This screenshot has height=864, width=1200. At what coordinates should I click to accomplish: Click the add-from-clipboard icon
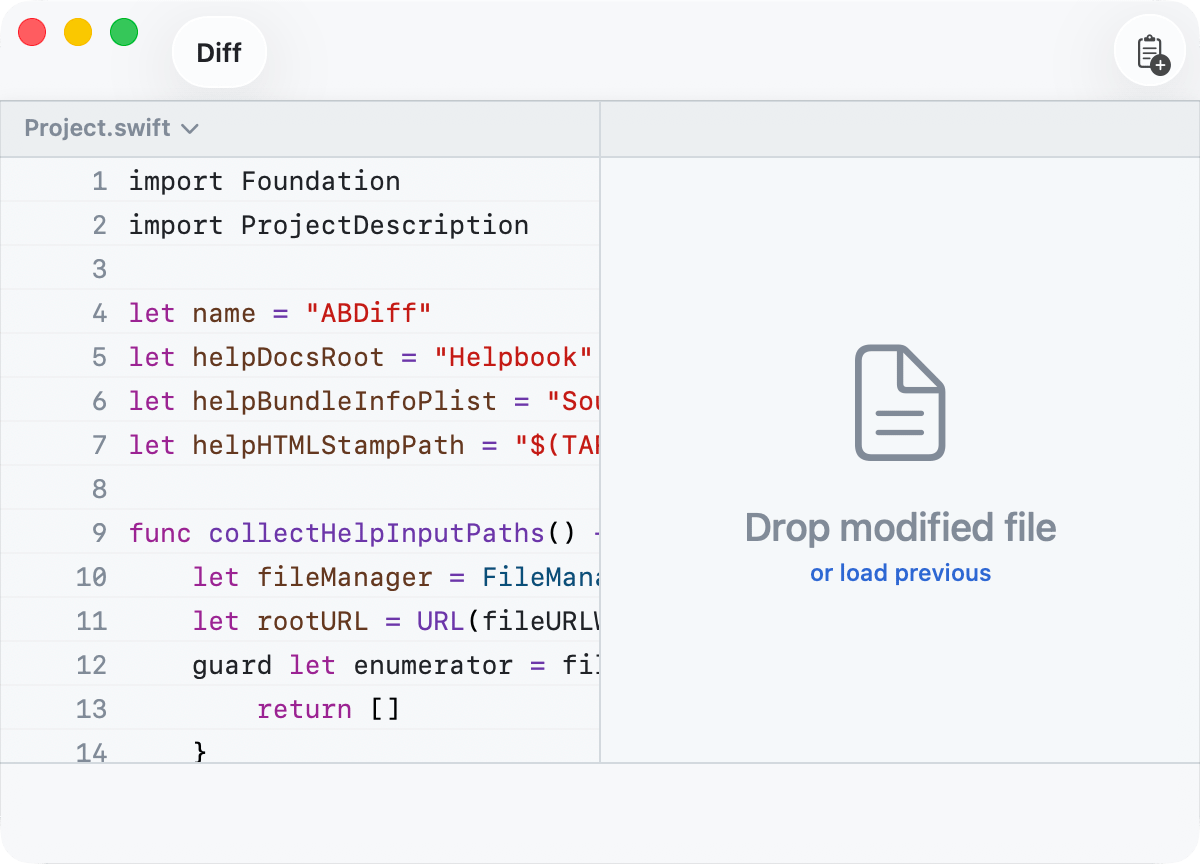(x=1149, y=51)
